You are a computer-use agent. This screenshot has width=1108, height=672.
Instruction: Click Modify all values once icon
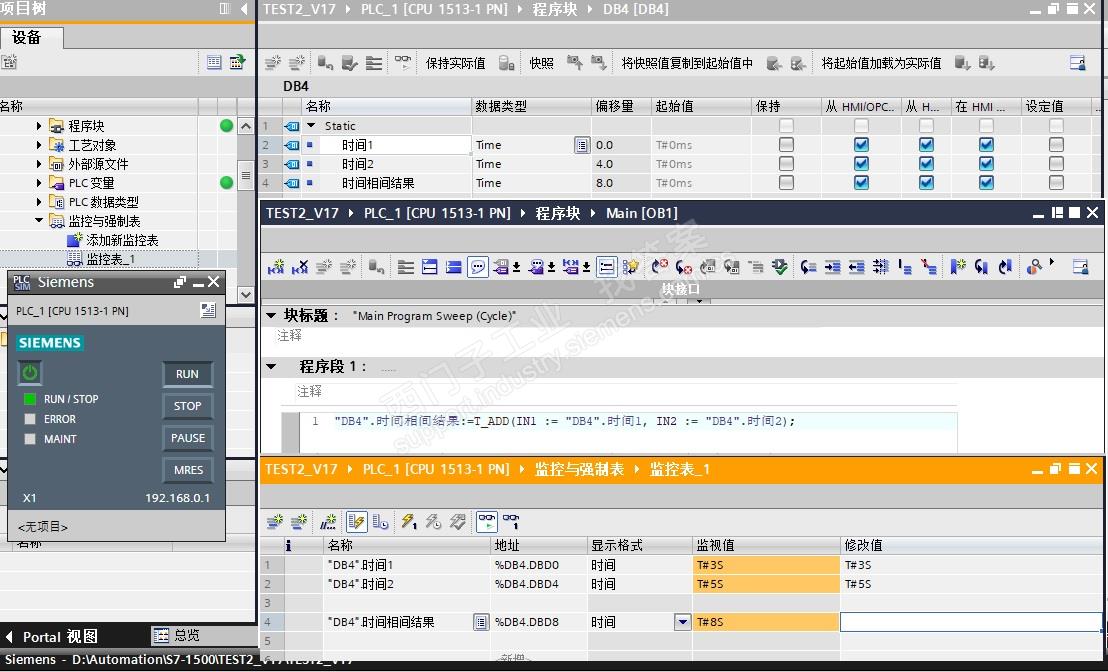(408, 521)
